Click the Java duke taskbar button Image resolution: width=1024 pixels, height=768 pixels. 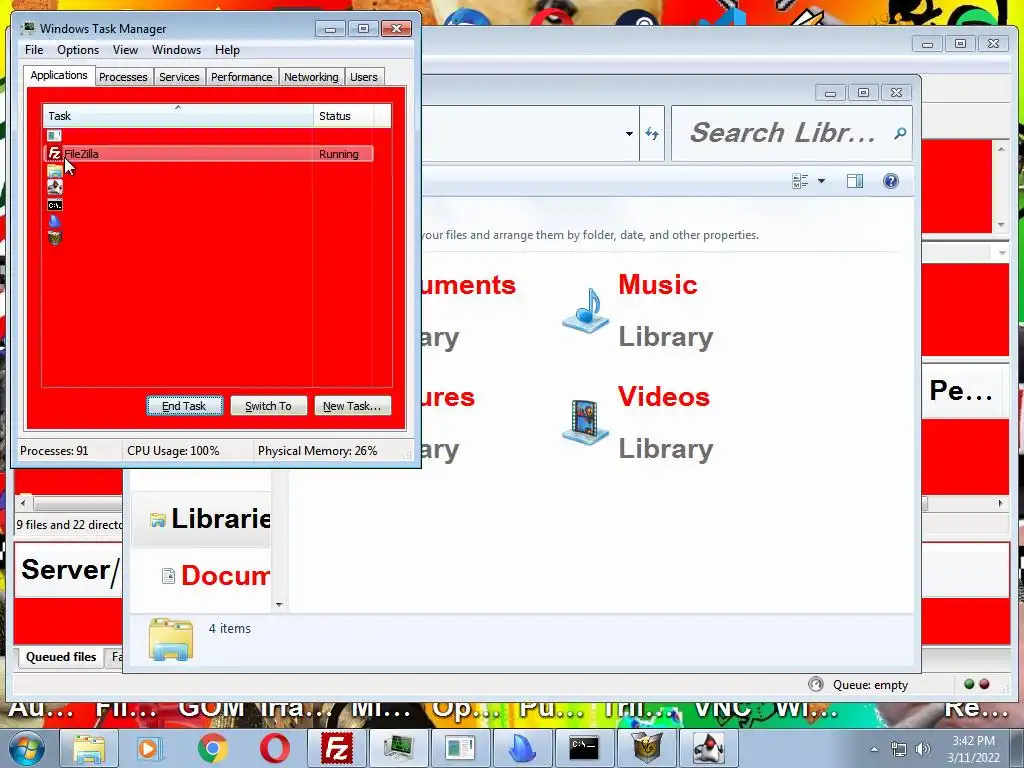click(x=708, y=748)
